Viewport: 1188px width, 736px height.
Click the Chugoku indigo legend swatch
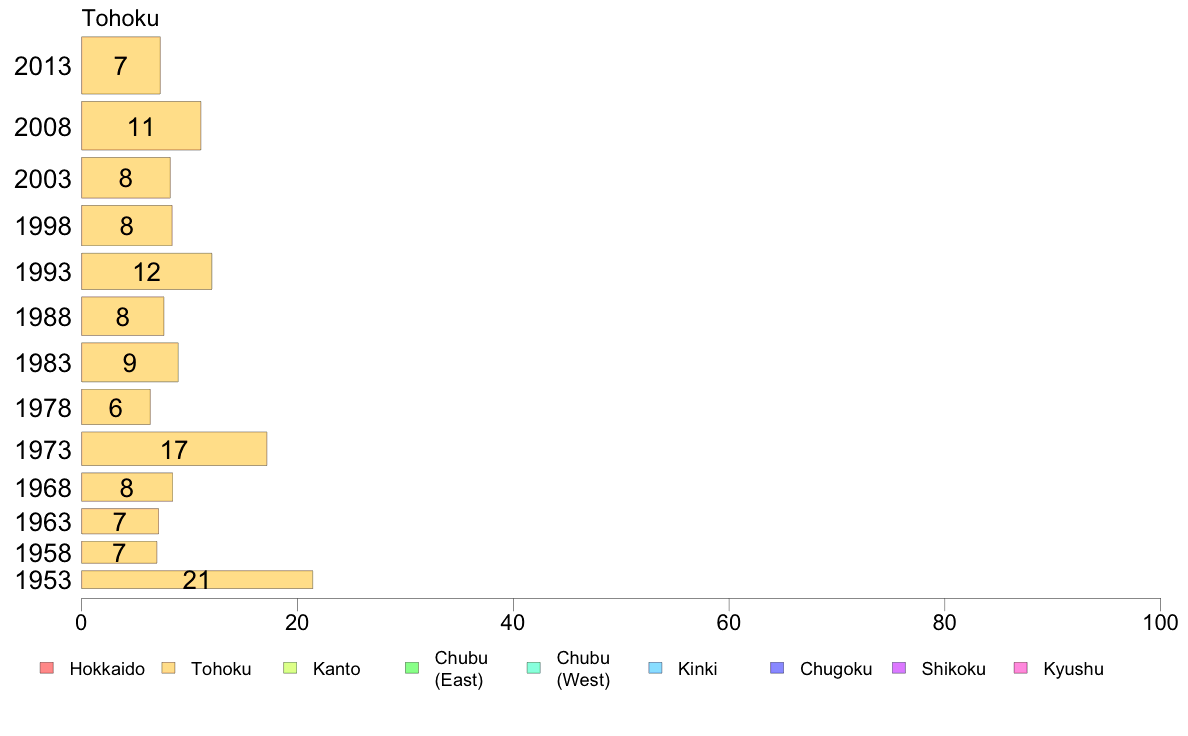[777, 668]
